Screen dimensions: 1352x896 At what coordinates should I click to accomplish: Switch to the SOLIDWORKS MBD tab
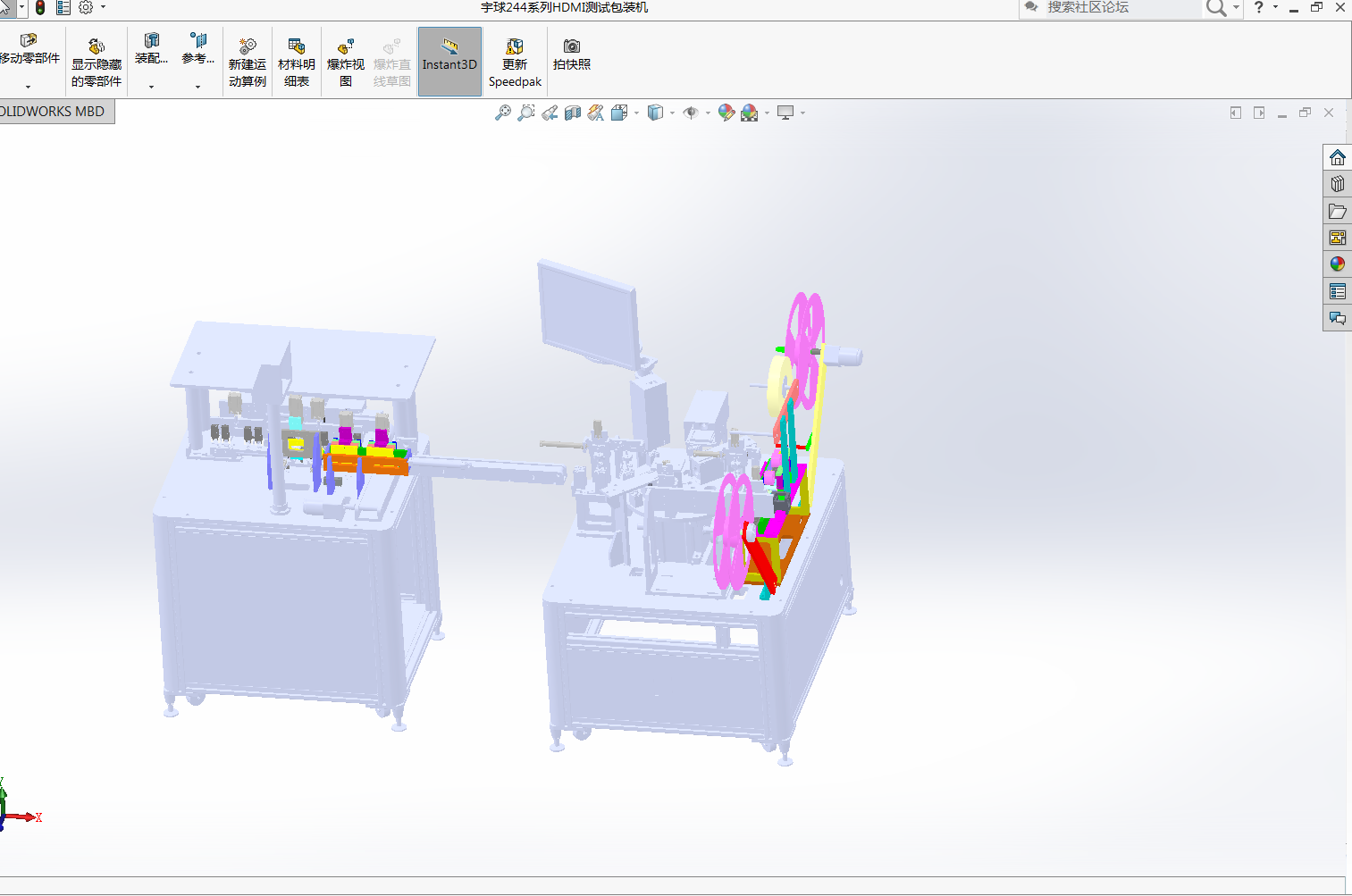(x=54, y=112)
